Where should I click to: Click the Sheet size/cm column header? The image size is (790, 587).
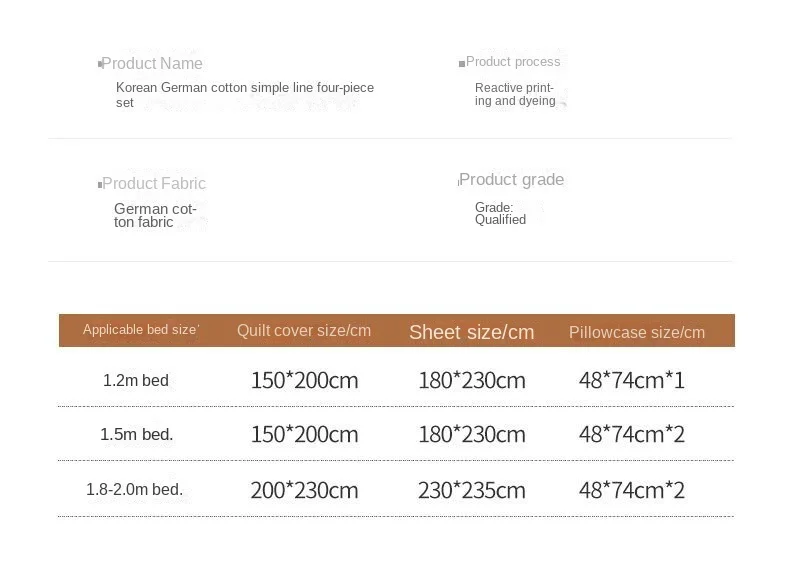pyautogui.click(x=471, y=332)
